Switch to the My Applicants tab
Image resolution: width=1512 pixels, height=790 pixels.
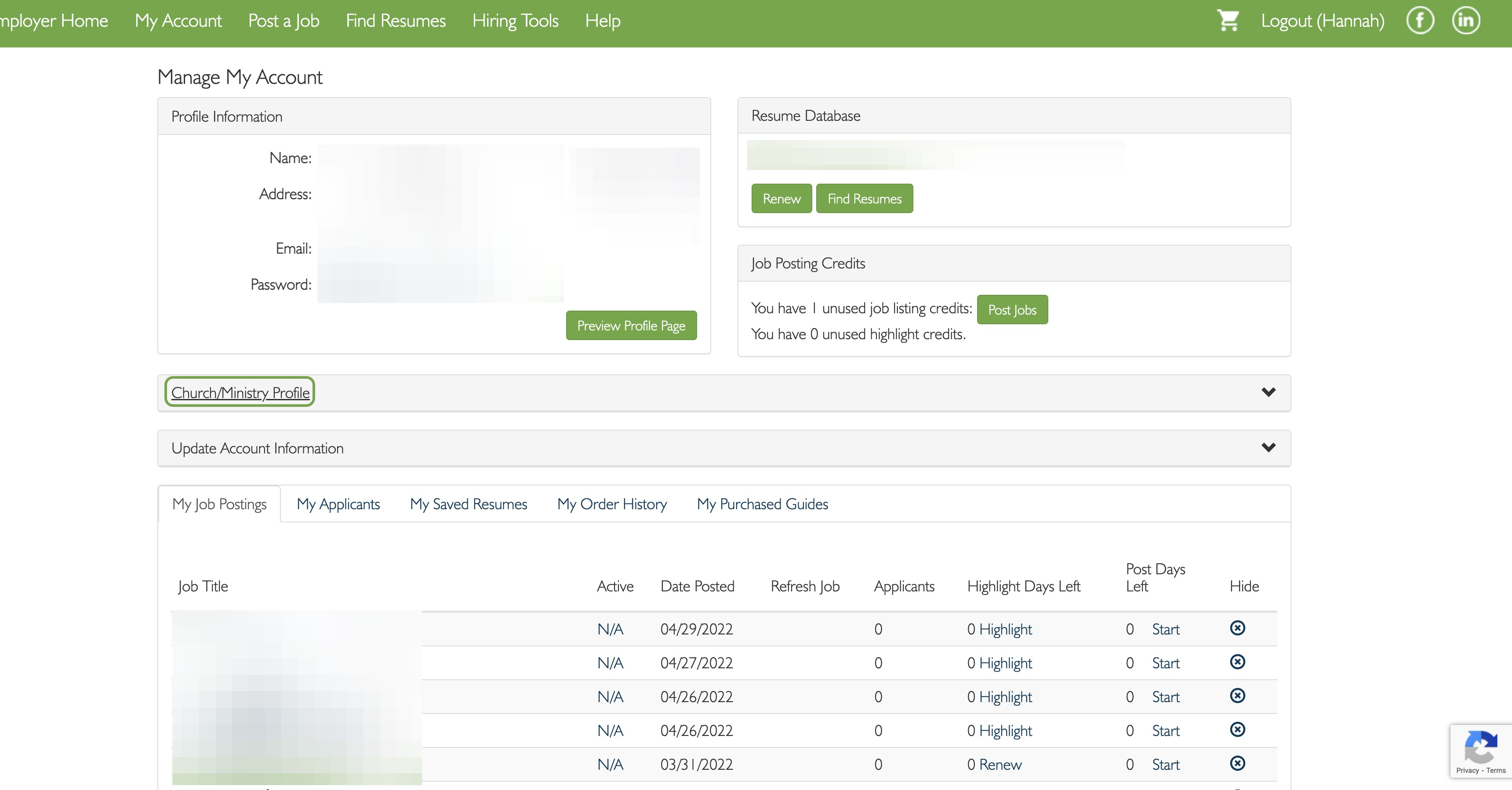338,504
